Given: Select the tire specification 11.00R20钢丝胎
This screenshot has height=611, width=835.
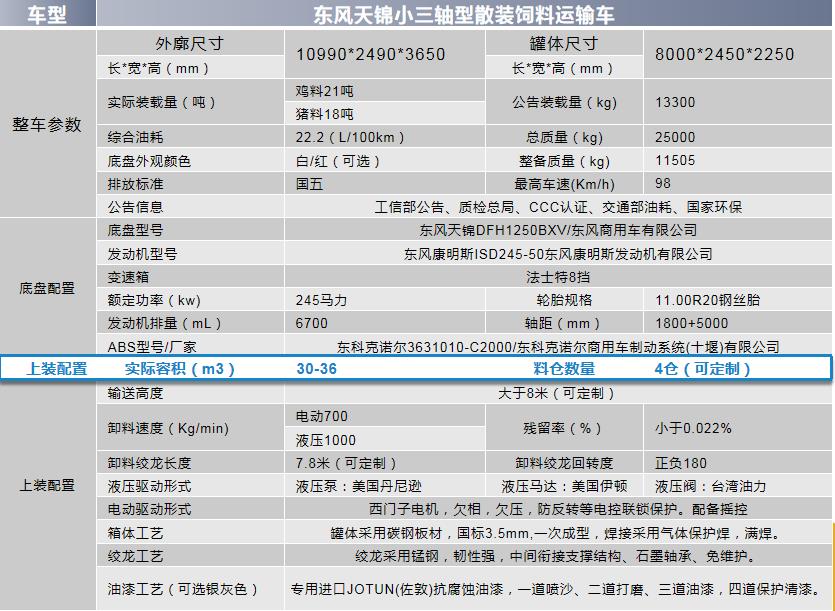Looking at the screenshot, I should [x=707, y=300].
